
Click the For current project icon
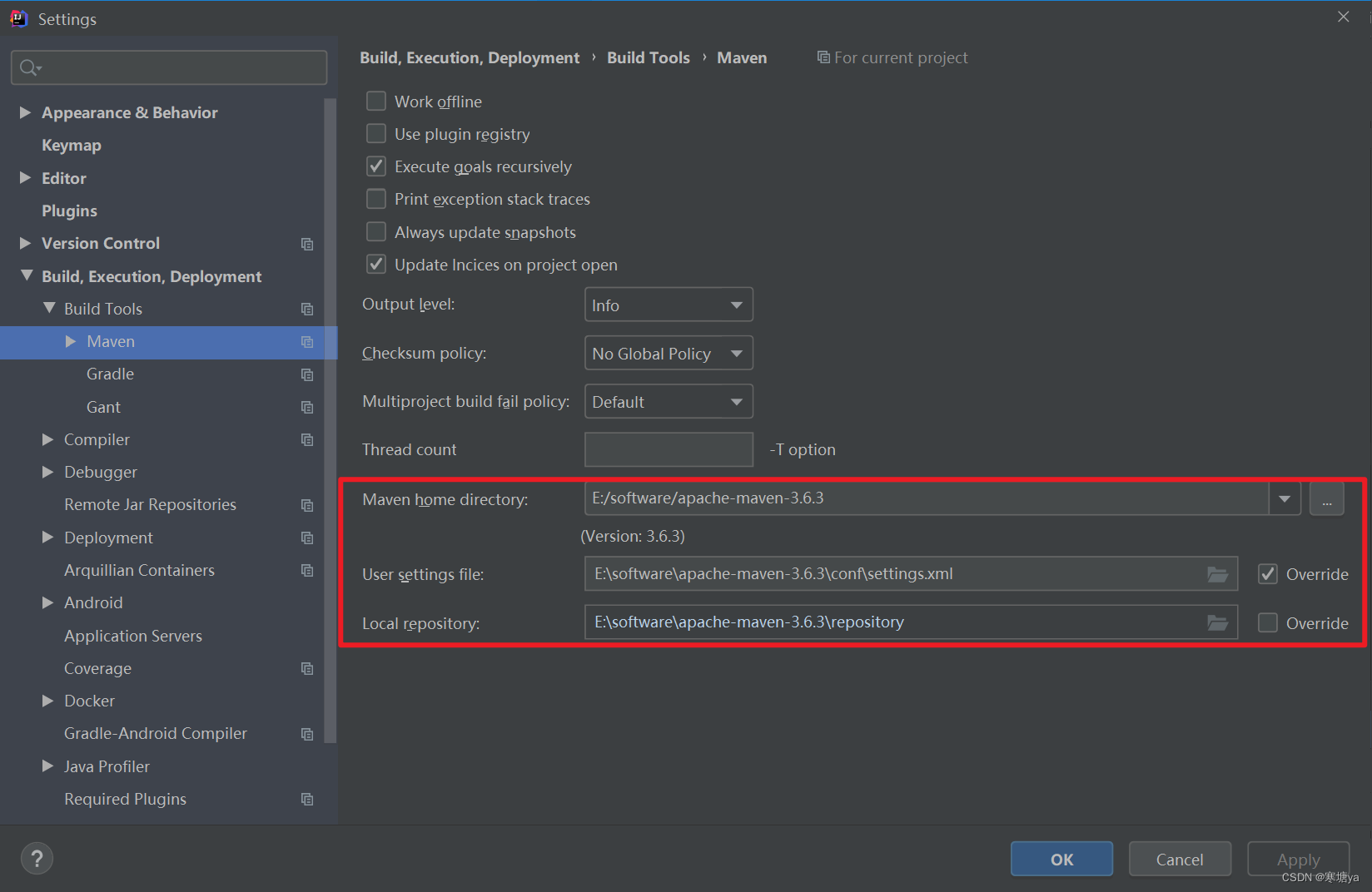[x=823, y=57]
